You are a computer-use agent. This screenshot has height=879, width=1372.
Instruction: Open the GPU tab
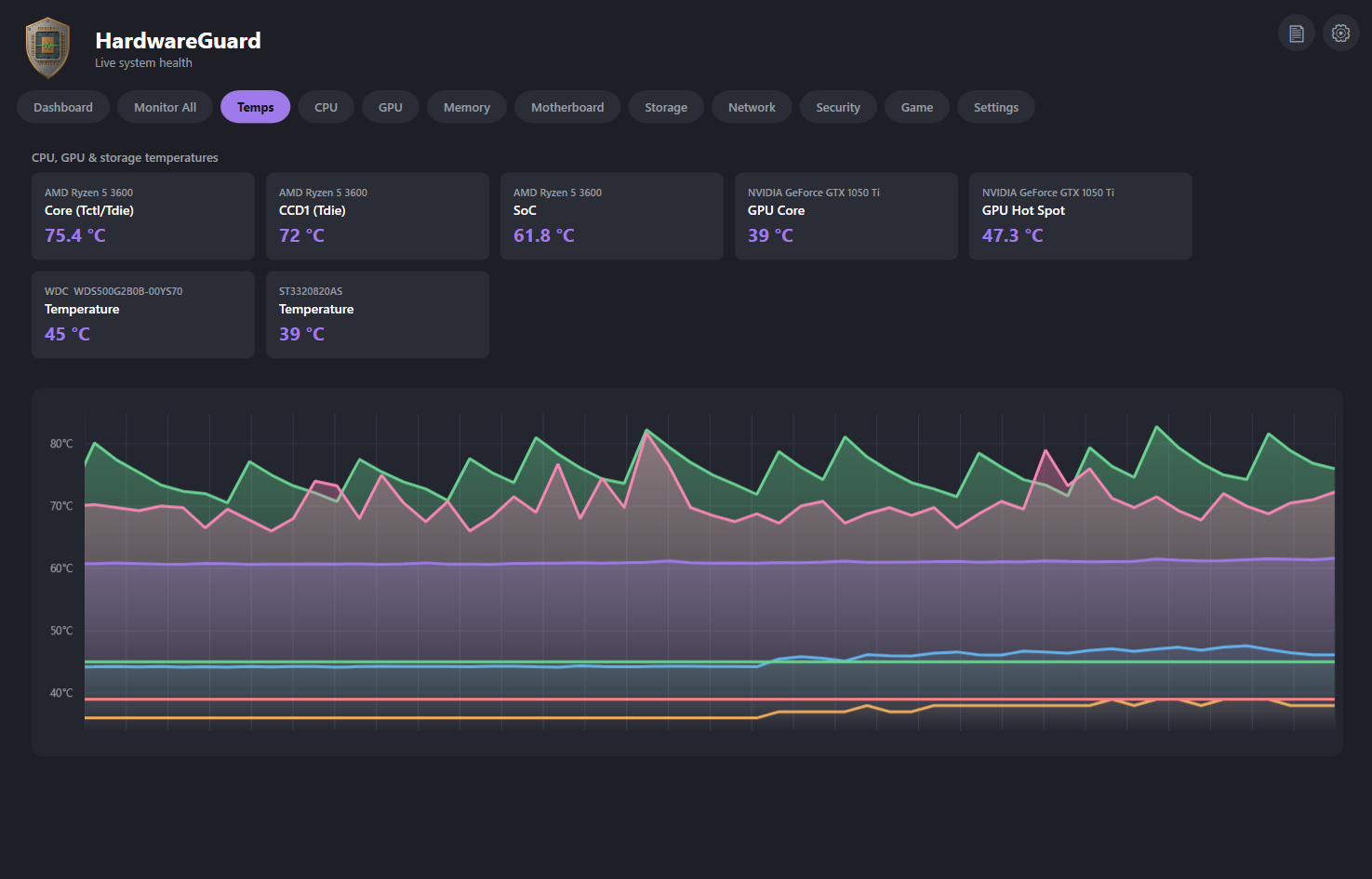coord(391,107)
